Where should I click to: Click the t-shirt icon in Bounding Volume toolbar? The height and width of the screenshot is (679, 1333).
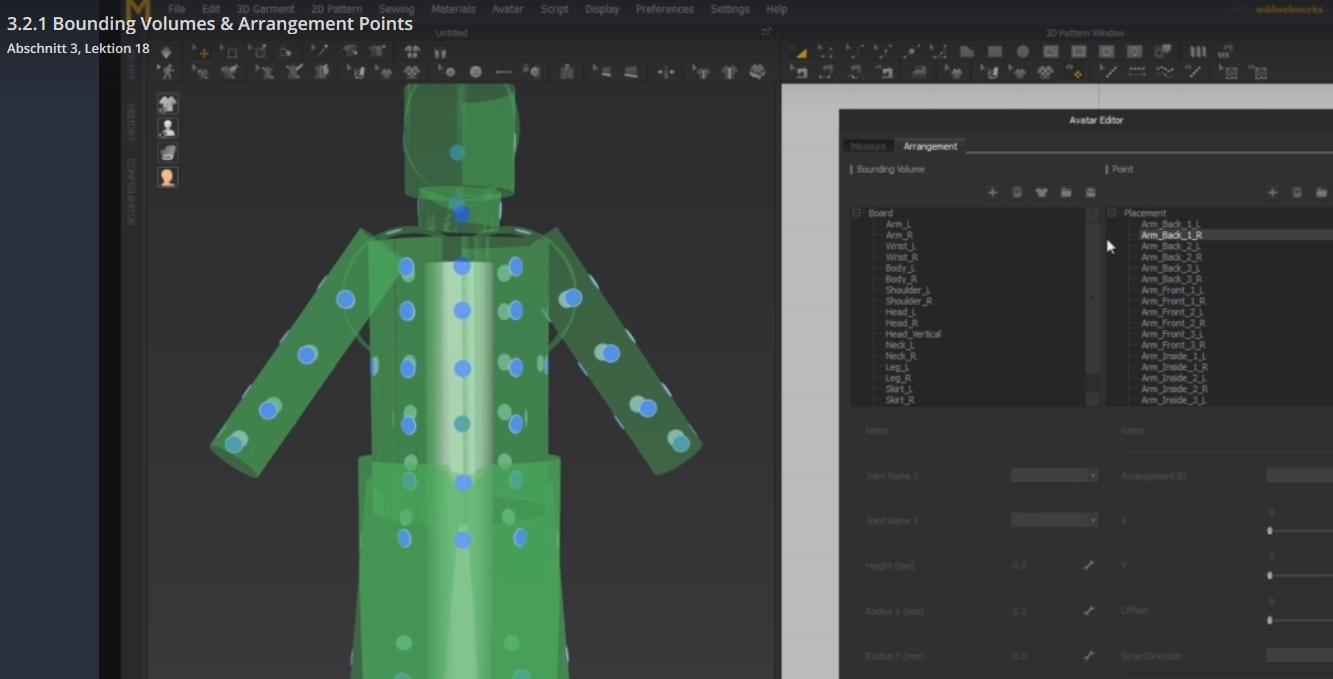click(1041, 192)
